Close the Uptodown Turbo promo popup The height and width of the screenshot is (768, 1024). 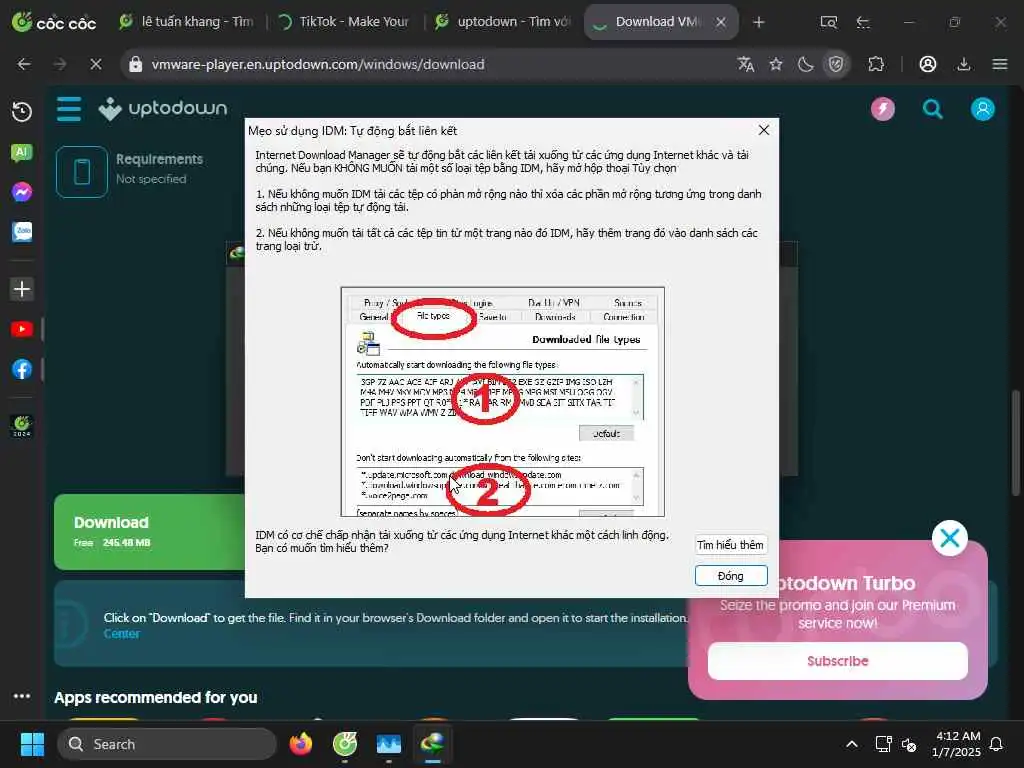pos(950,538)
